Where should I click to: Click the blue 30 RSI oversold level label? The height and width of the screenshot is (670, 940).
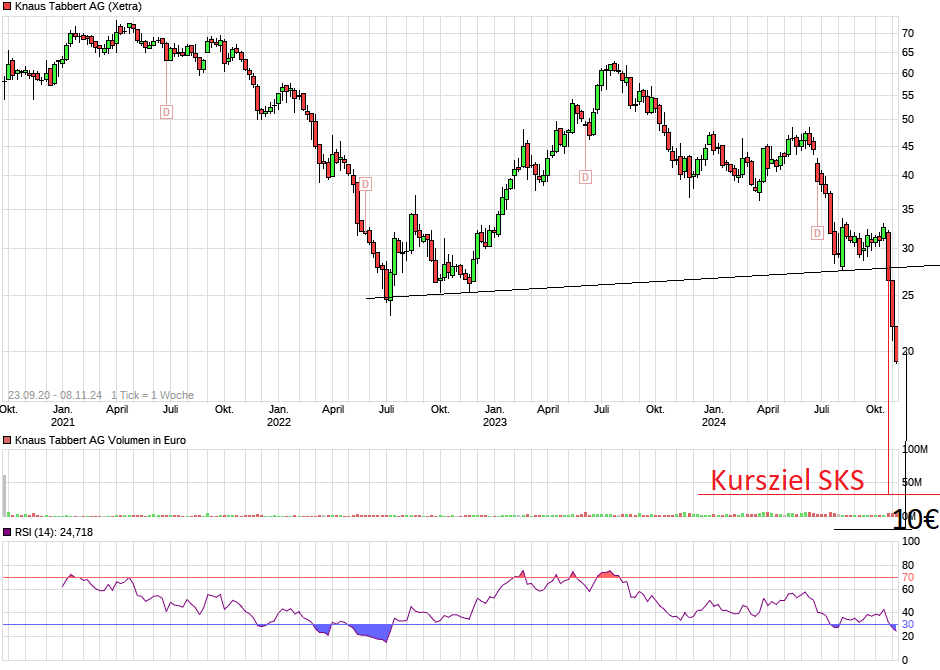(908, 624)
